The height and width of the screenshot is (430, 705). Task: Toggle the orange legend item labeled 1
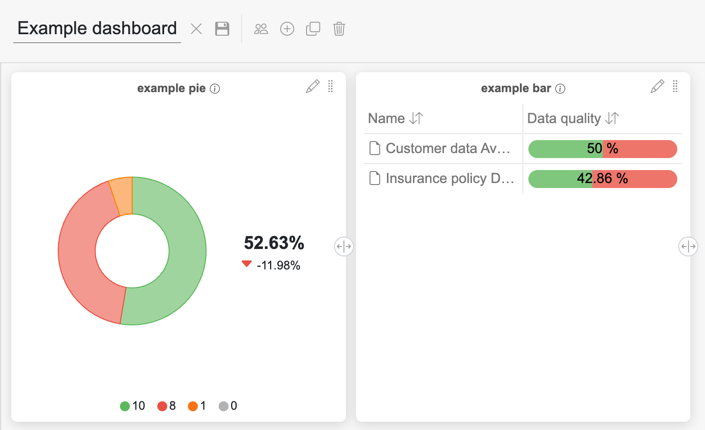click(x=197, y=406)
